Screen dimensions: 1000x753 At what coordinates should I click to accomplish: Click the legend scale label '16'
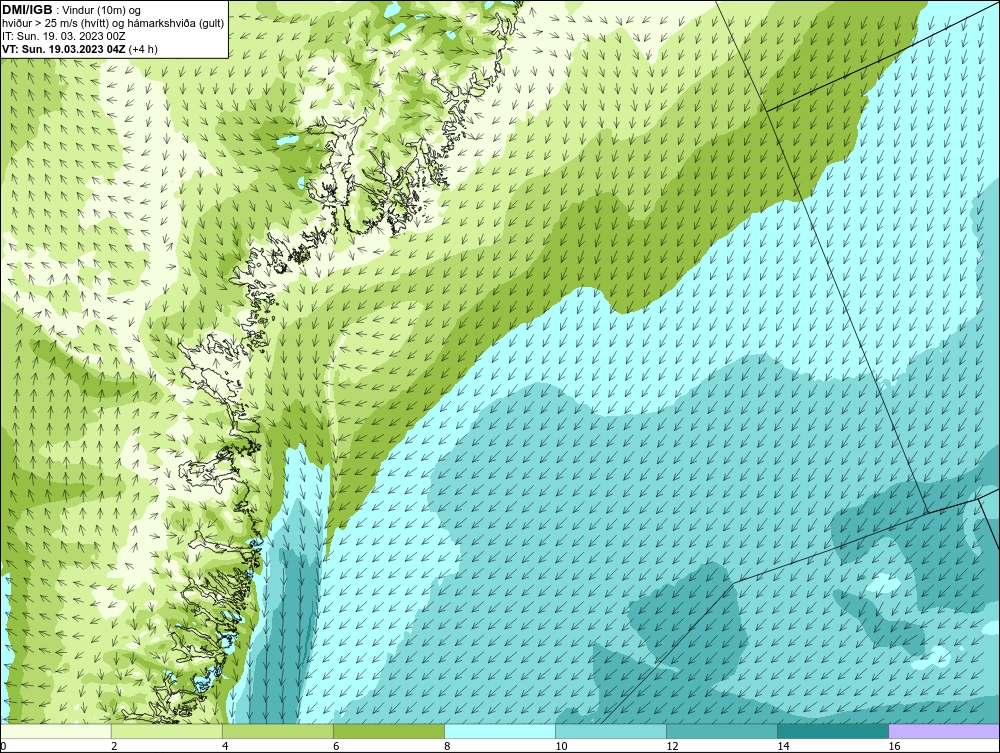click(894, 746)
